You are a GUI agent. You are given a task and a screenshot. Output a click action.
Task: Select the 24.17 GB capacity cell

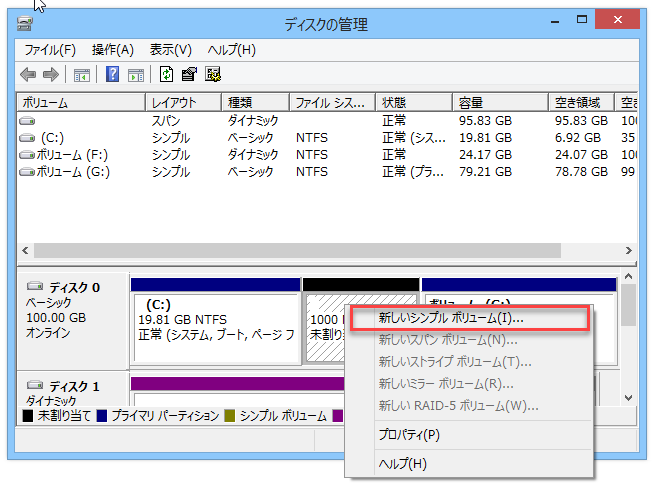point(485,155)
